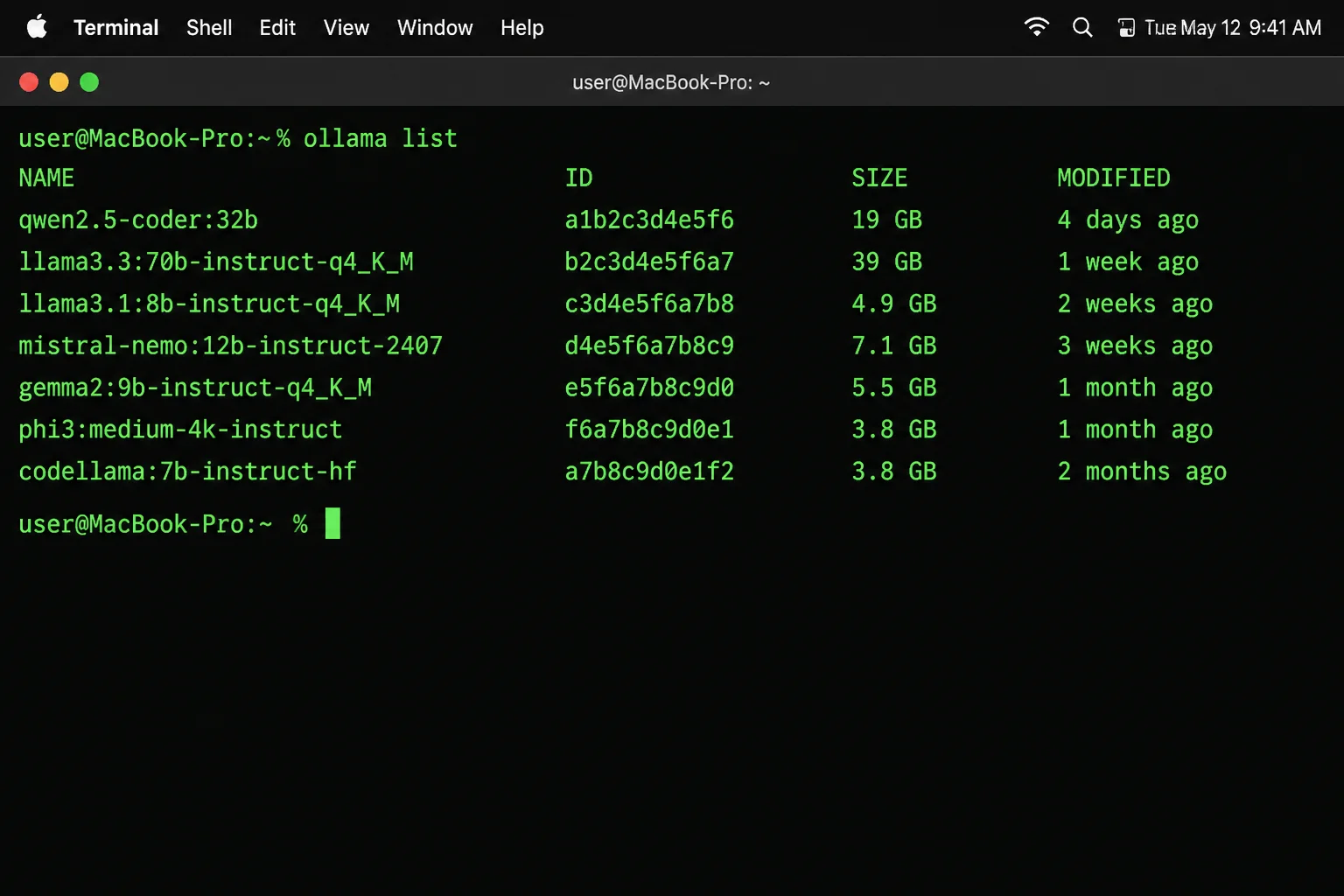
Task: Click the size value 39 GB
Action: (887, 262)
